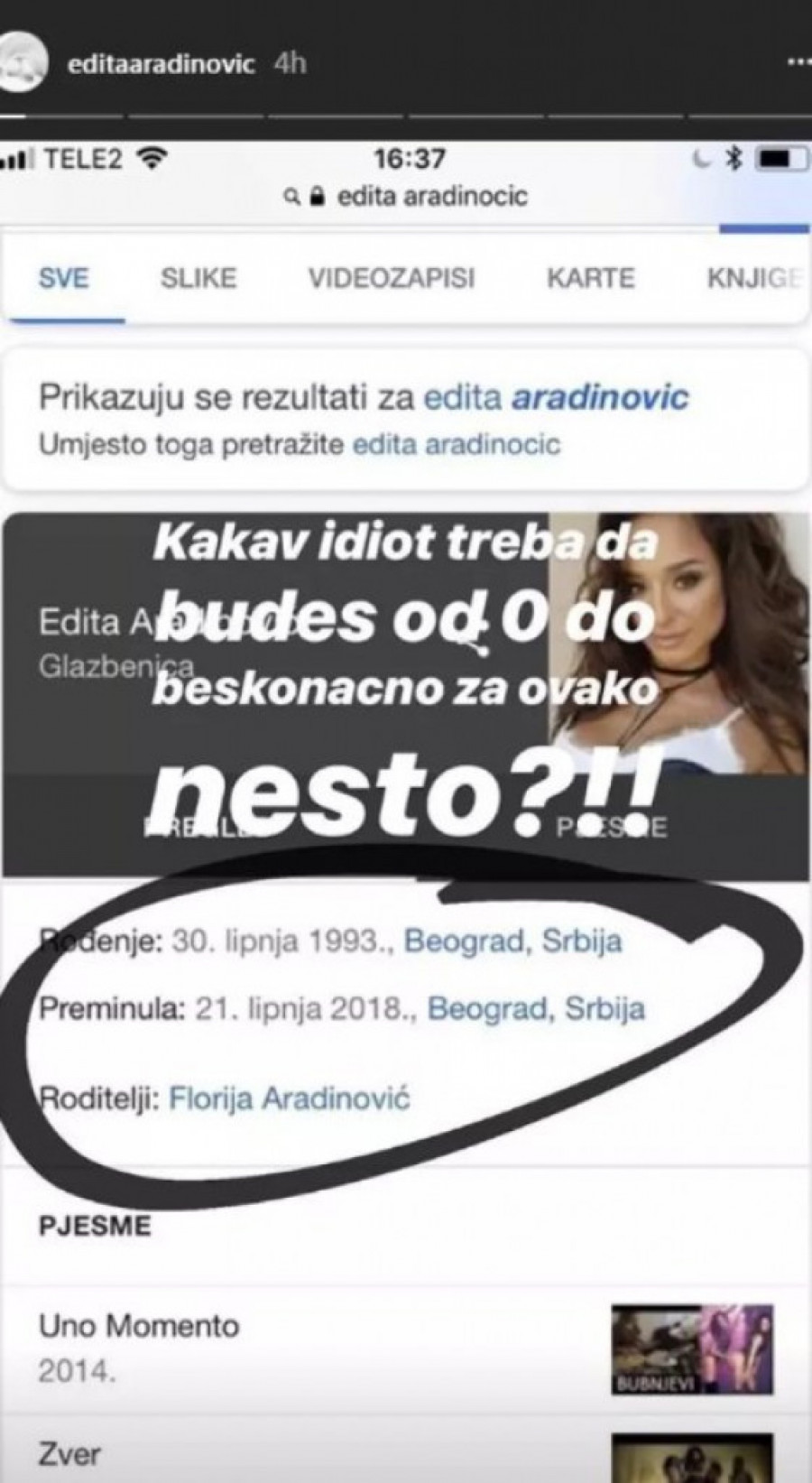This screenshot has height=1483, width=812.
Task: Open story options three-dot menu
Action: 798,65
